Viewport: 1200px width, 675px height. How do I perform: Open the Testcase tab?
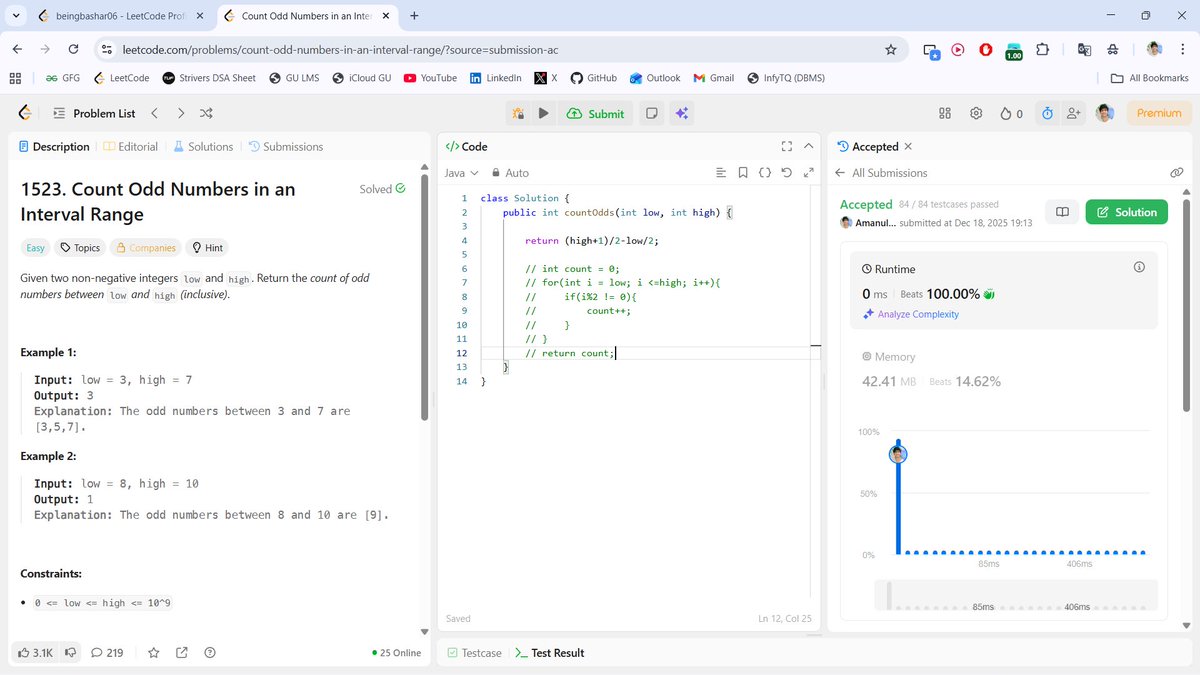point(474,653)
